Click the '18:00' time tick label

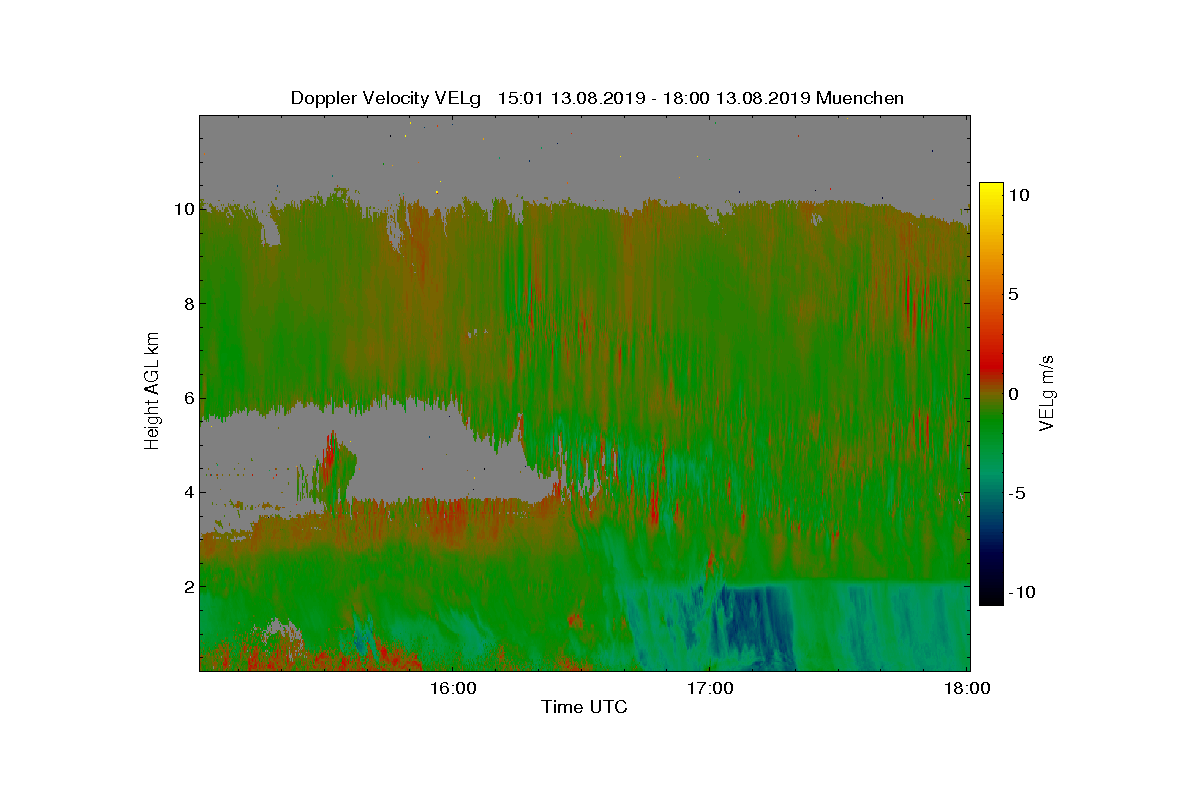(967, 689)
